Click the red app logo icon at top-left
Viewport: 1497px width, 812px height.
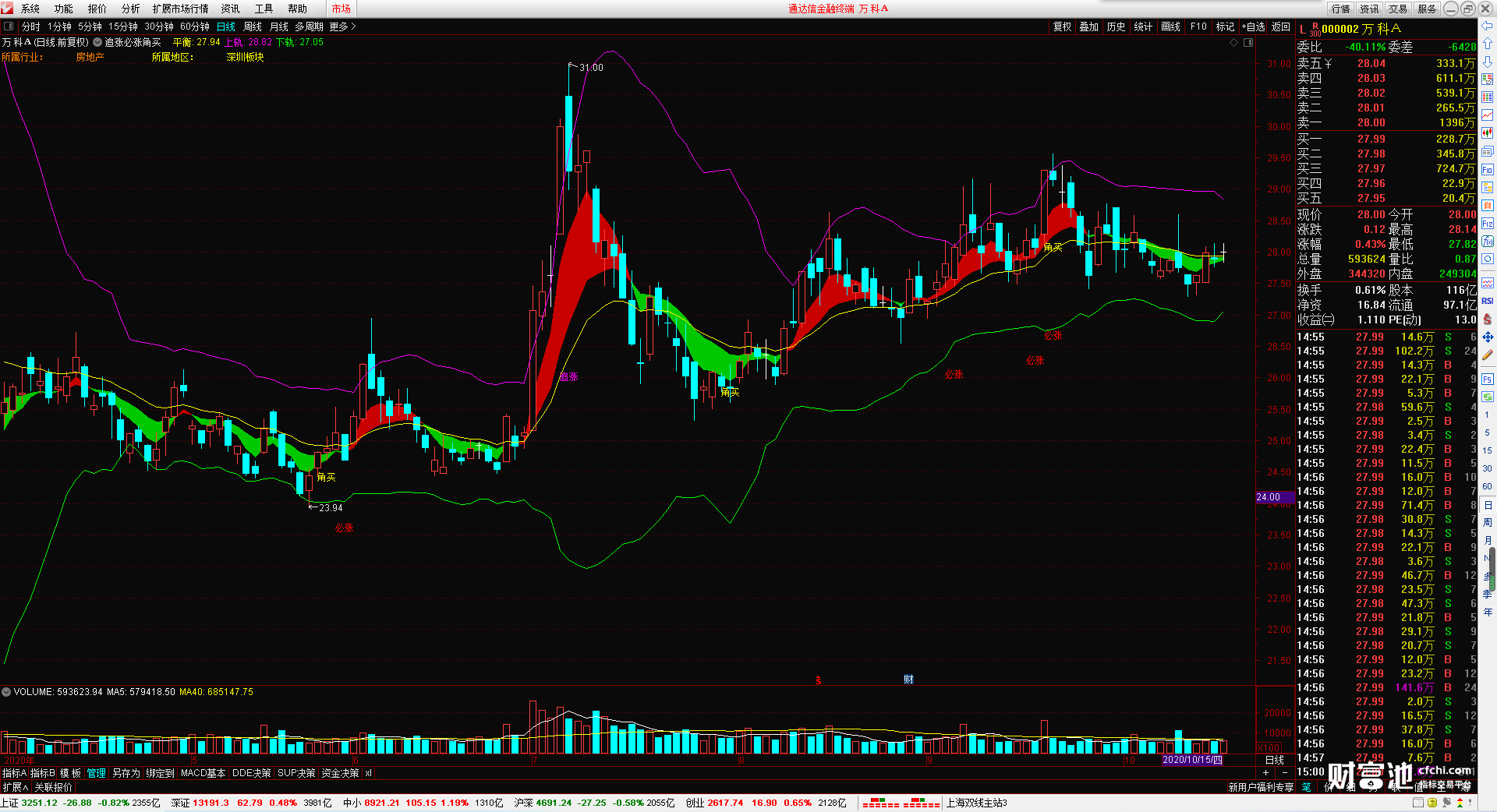7,9
